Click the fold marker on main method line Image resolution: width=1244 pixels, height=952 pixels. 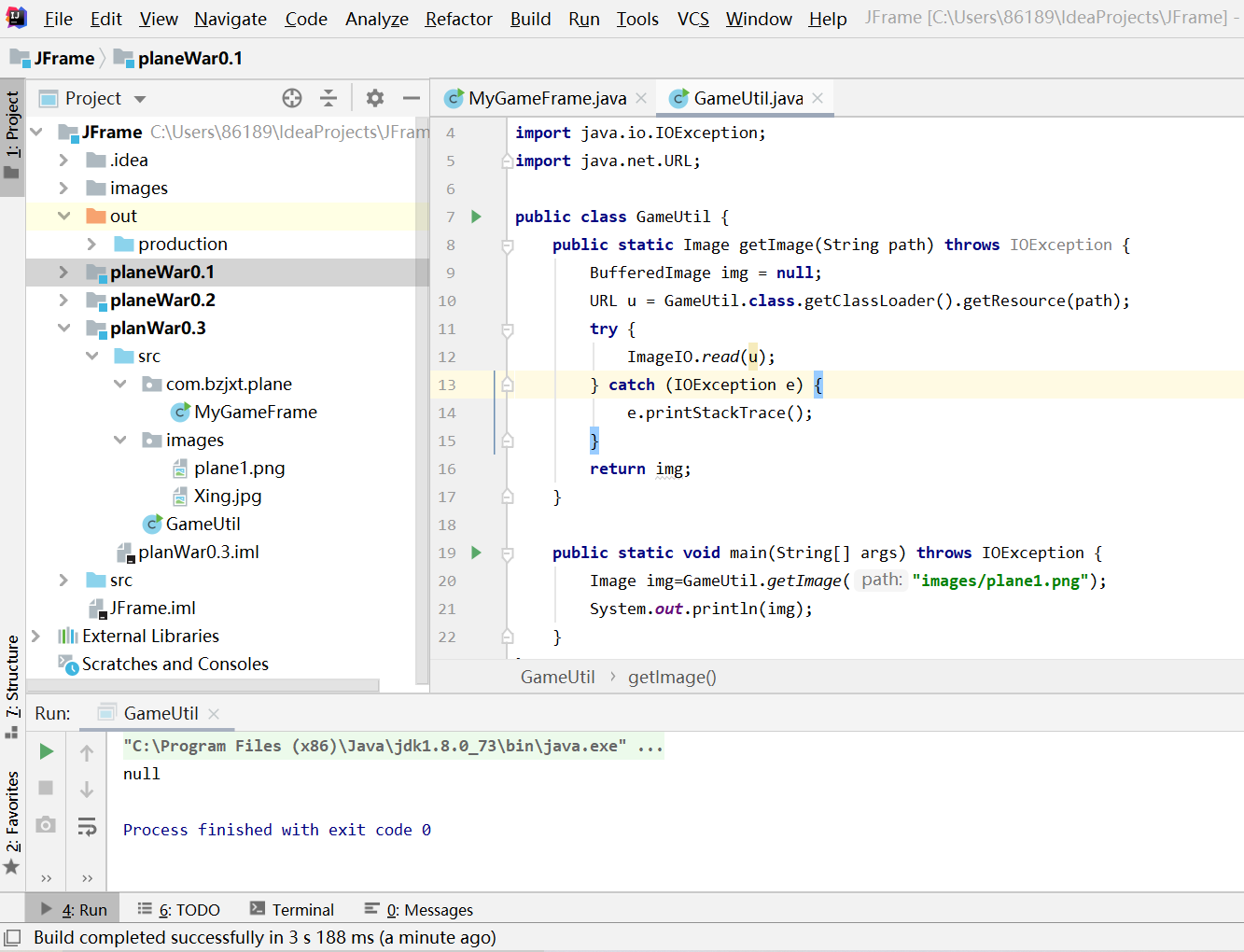(508, 553)
